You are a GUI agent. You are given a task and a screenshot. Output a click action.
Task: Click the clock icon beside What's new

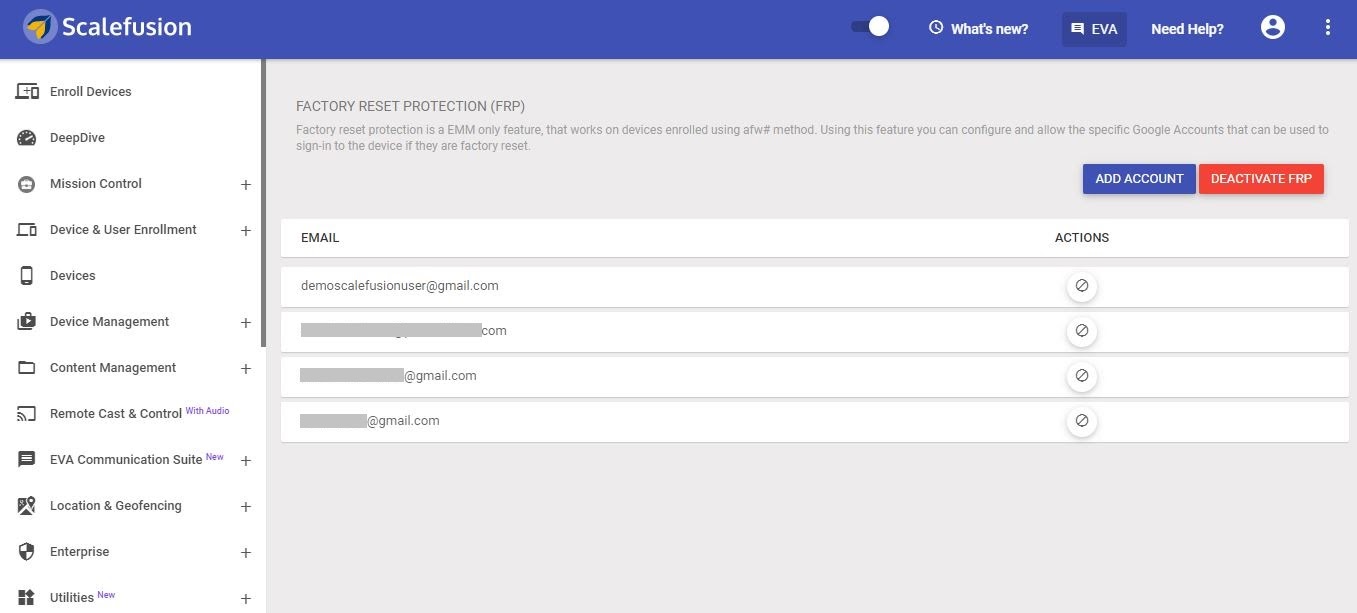click(936, 28)
